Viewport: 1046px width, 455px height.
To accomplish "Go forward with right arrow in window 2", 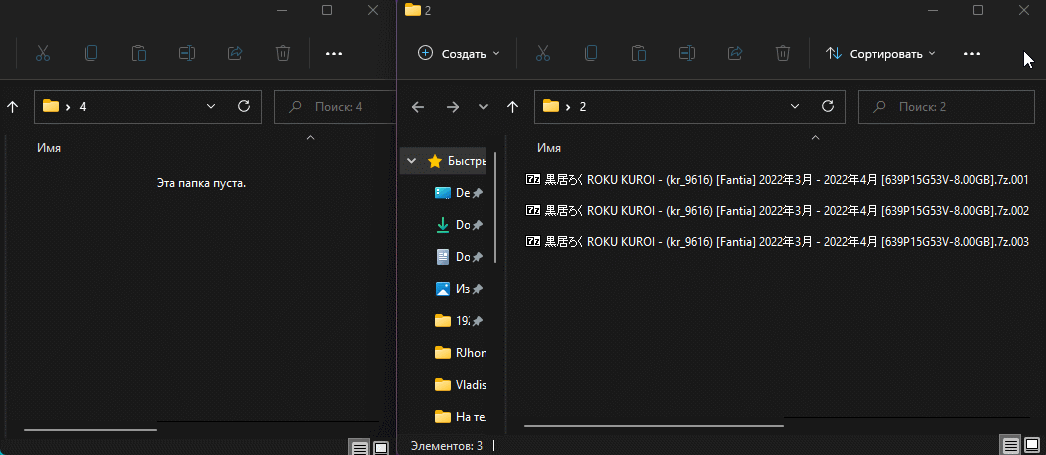I will pos(453,107).
